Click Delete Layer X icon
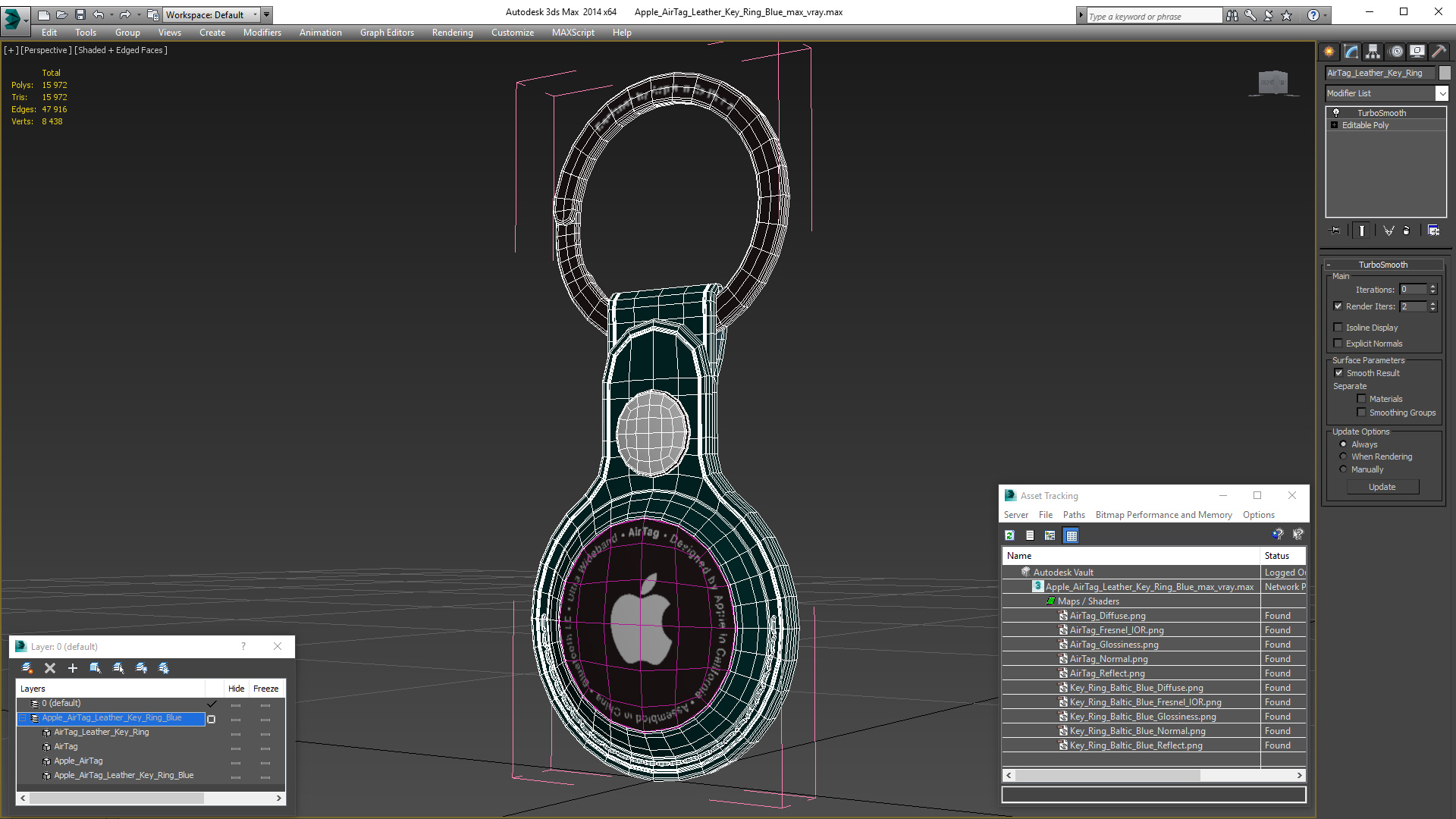The height and width of the screenshot is (819, 1456). 50,668
